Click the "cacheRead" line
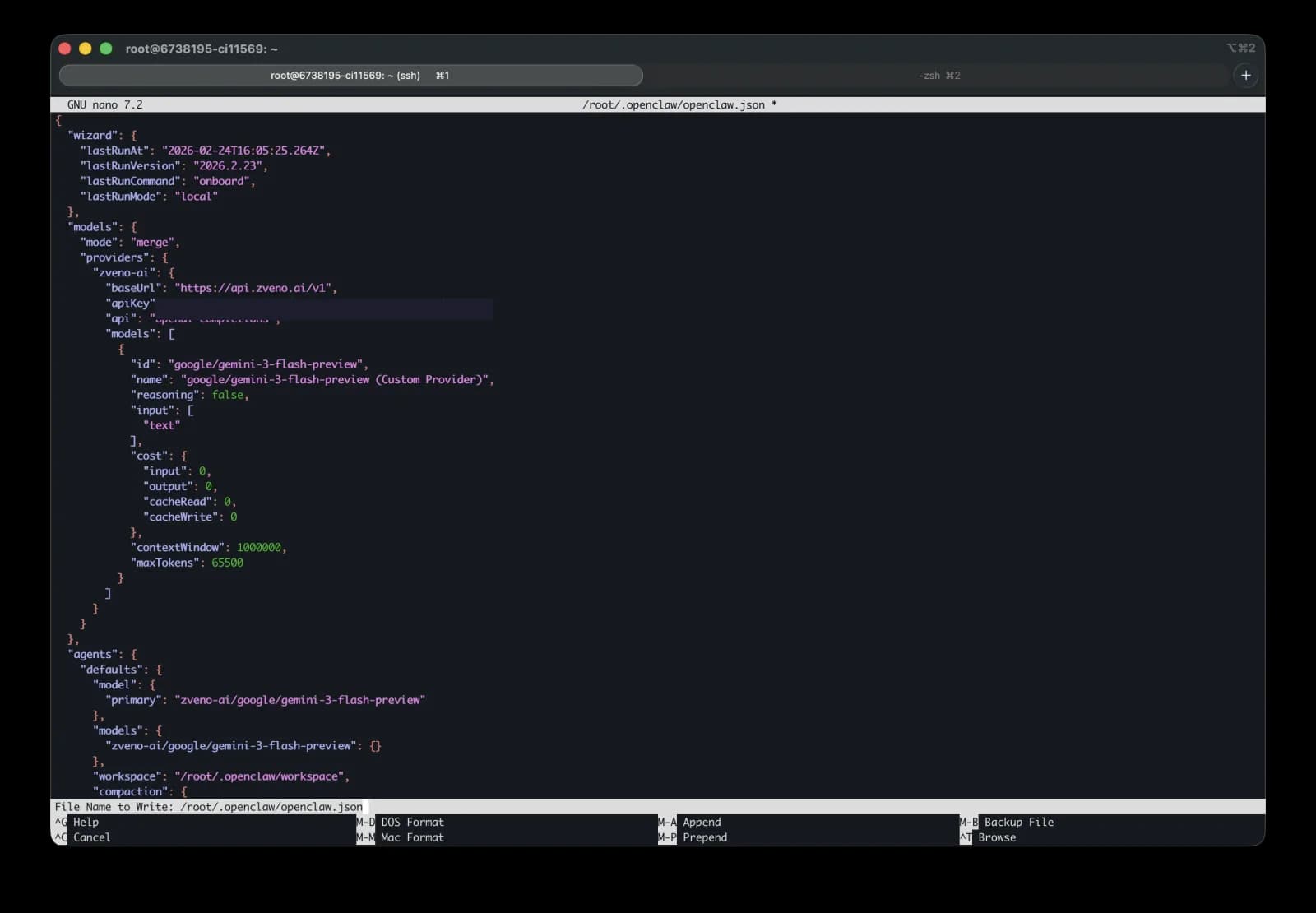This screenshot has height=913, width=1316. (x=189, y=502)
